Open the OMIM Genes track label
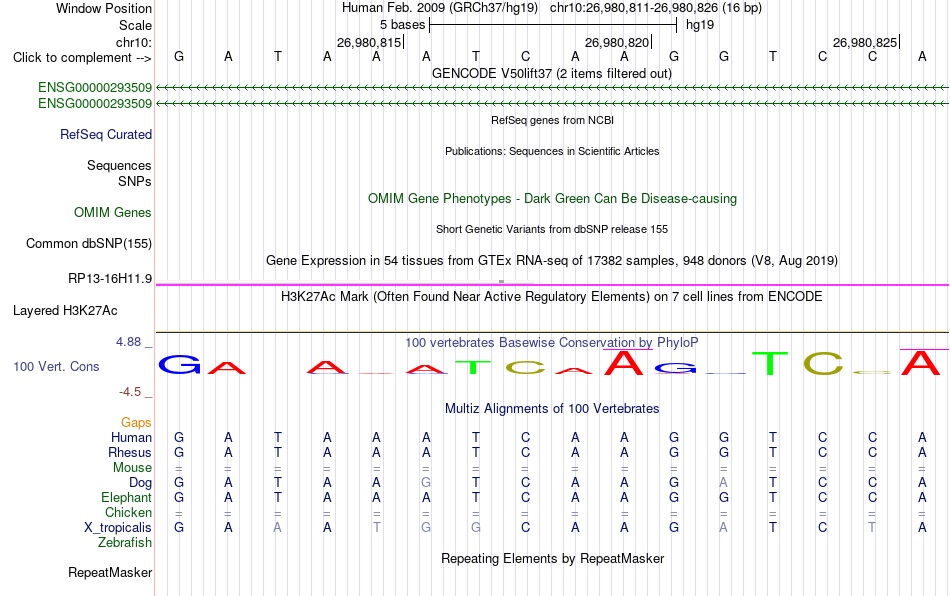Screen dimensions: 950x596 pos(113,213)
